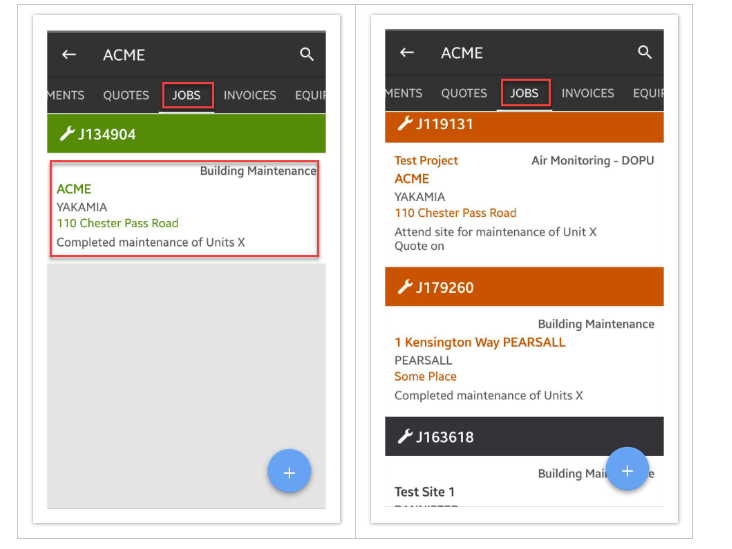Click wrench icon beside J163618
Viewport: 732px width, 549px height.
coord(405,437)
